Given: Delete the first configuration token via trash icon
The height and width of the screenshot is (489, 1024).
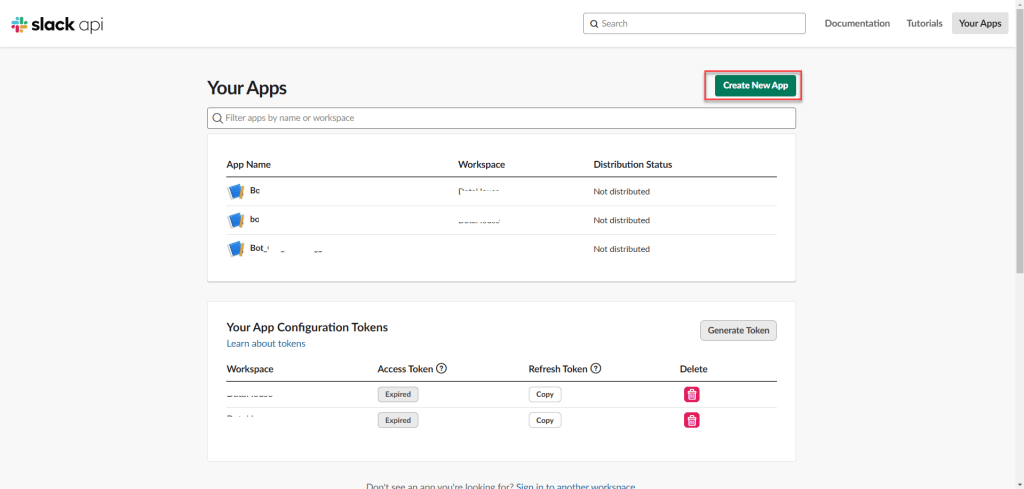Looking at the screenshot, I should [691, 394].
